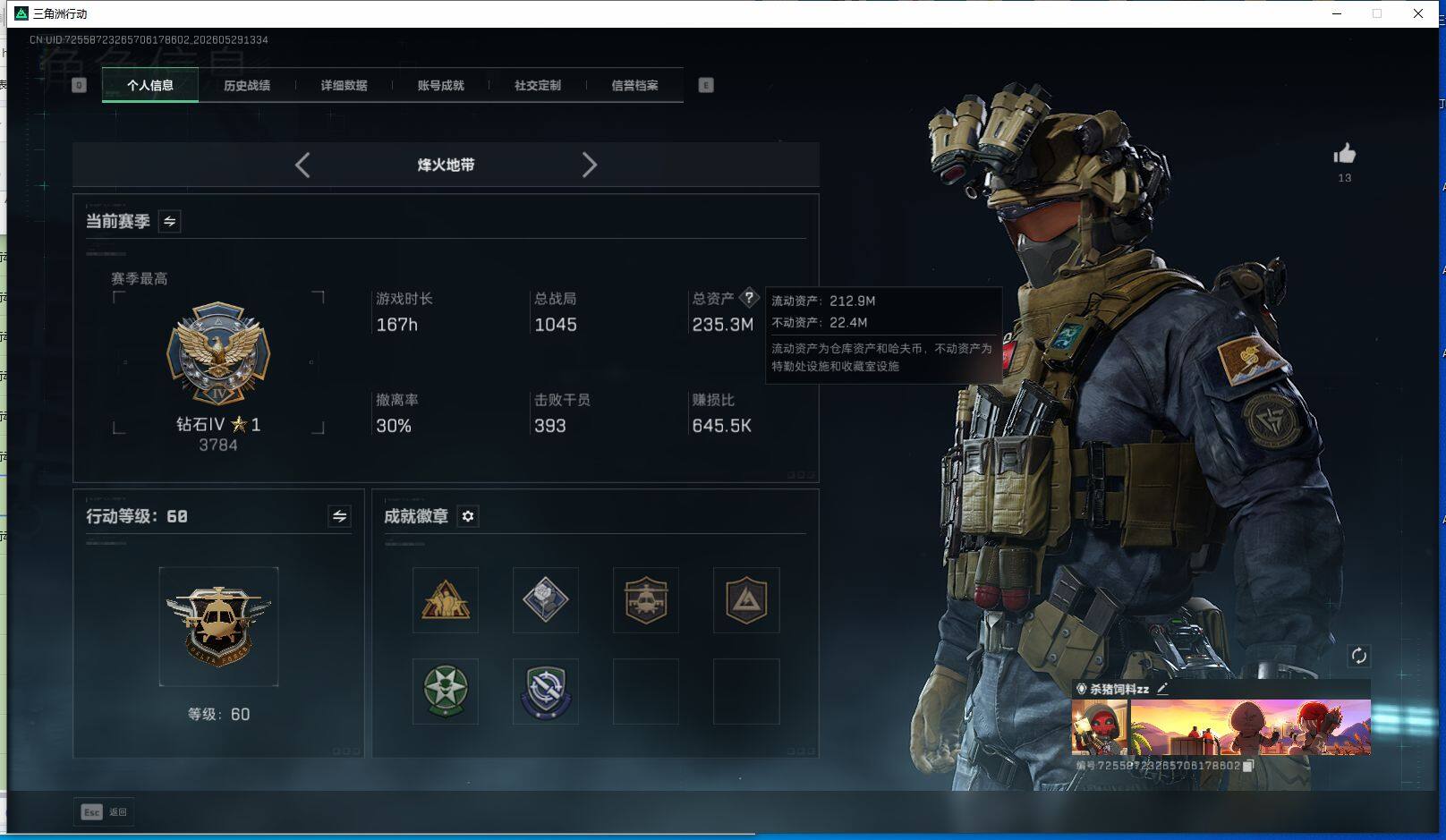Click the empty badge slot below triangle logo badge
Screen dimensions: 1446x840
click(x=746, y=692)
